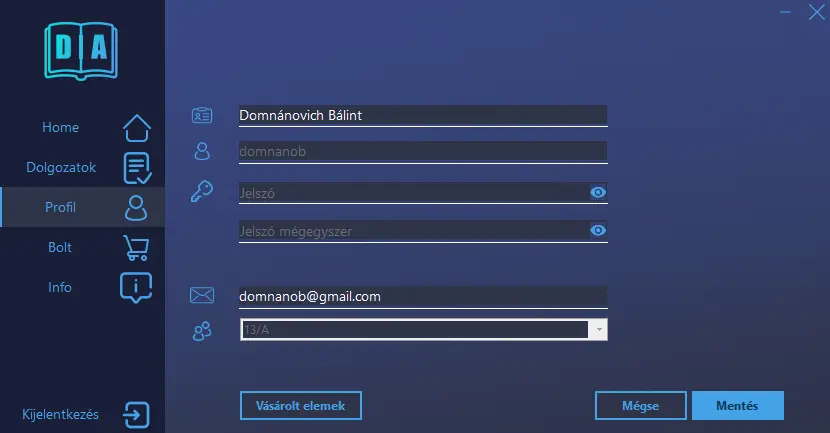Expand the 13/A class dropdown arrow
This screenshot has width=830, height=433.
coord(598,329)
